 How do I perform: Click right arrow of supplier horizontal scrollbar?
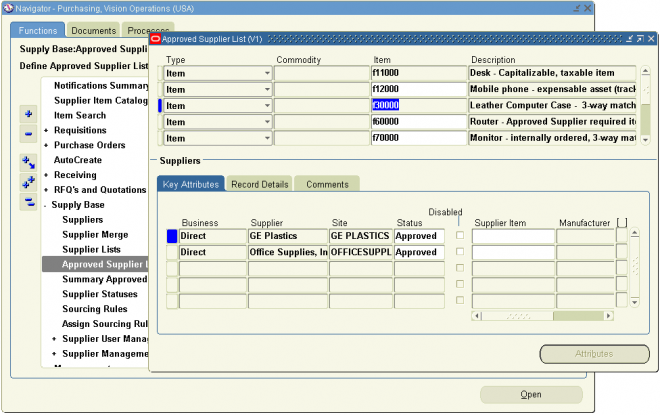(608, 316)
